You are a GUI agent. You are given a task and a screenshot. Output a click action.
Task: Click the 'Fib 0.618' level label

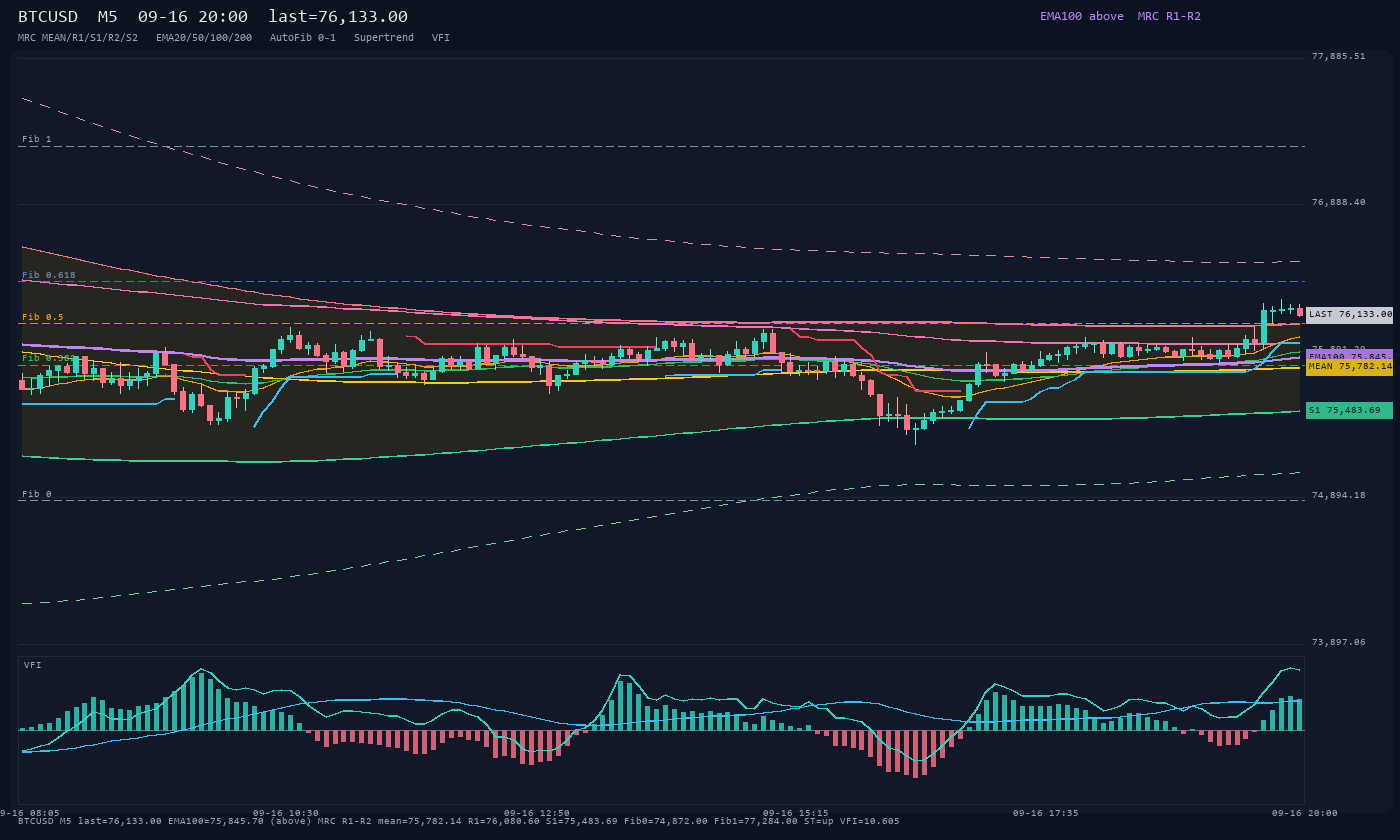pos(49,275)
